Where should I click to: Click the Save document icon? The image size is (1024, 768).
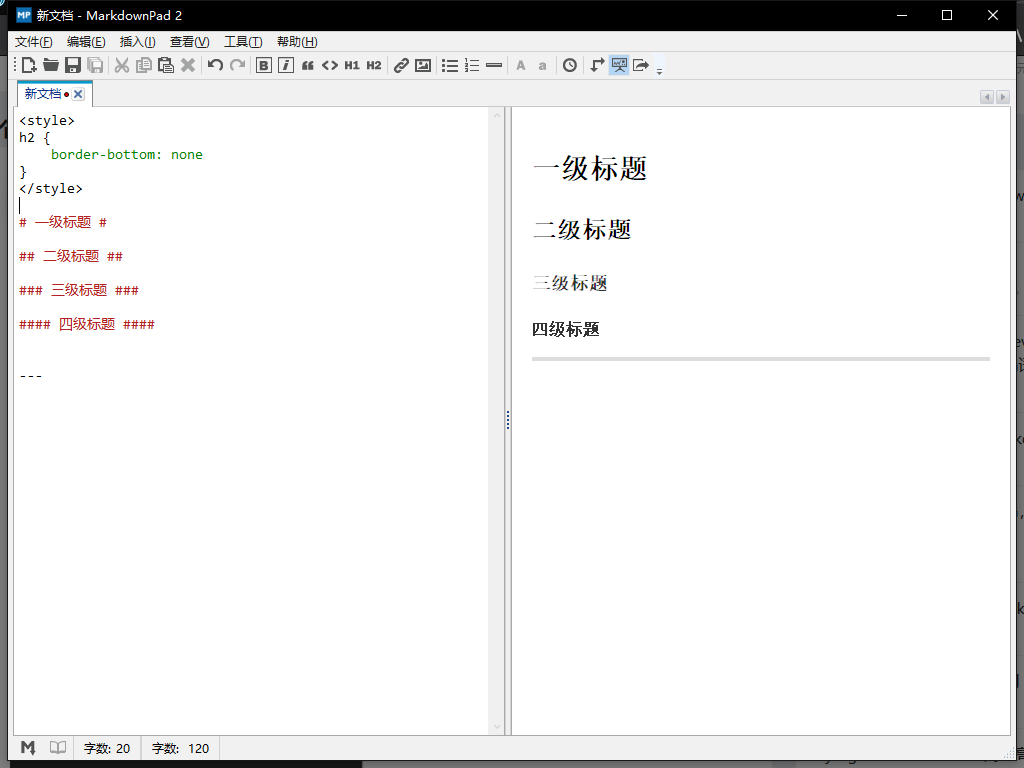73,66
